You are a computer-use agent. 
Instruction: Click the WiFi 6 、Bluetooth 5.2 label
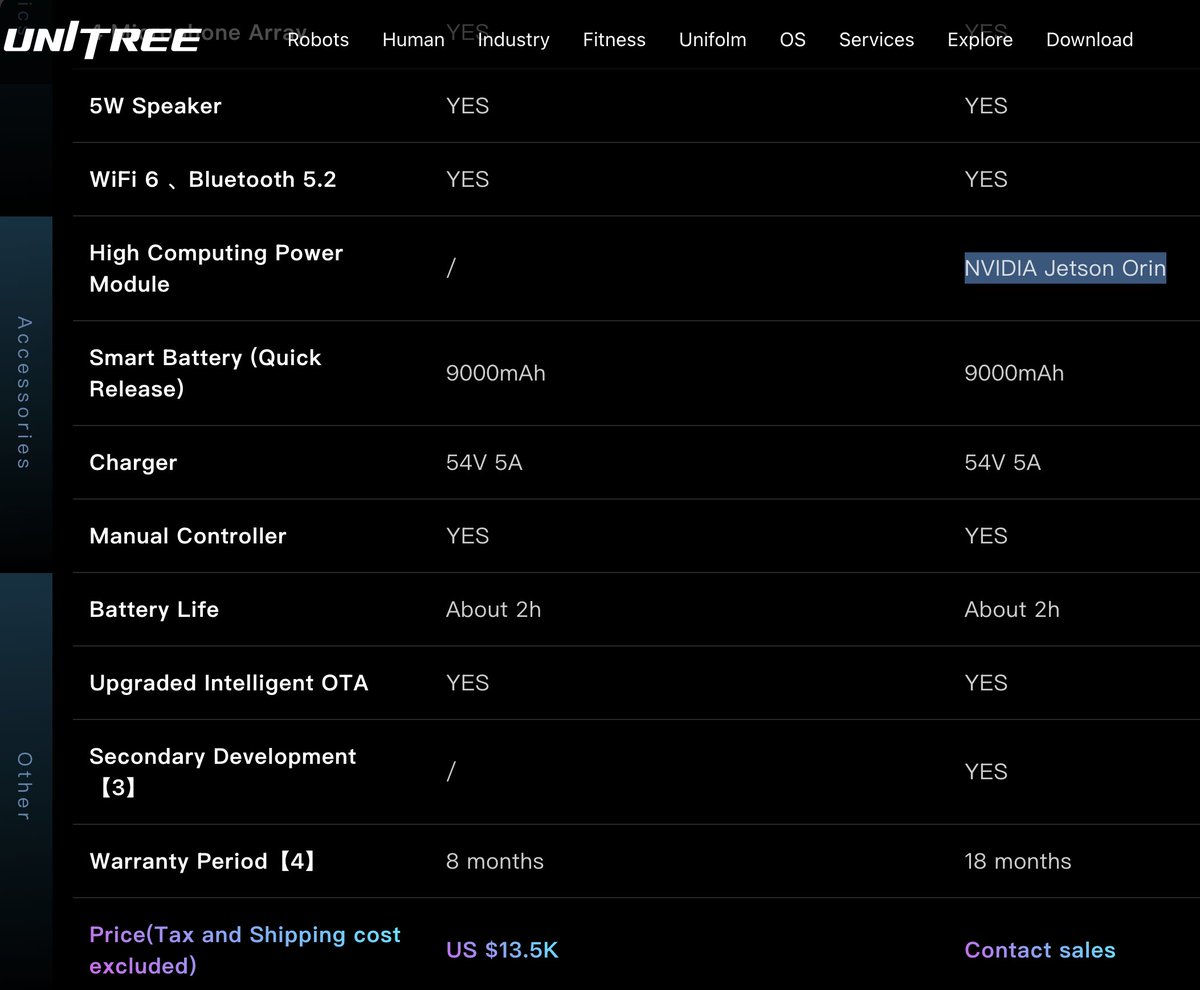tap(213, 179)
